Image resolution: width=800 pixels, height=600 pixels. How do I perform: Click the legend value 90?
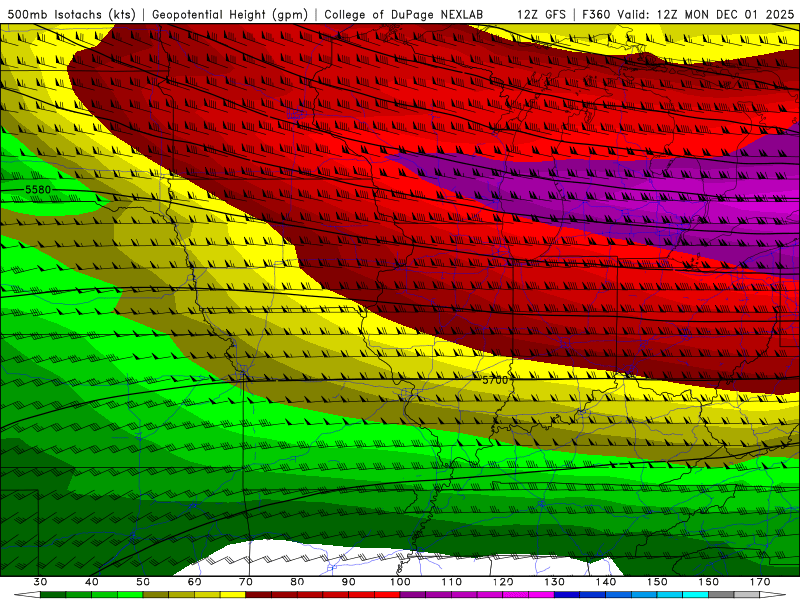[348, 582]
